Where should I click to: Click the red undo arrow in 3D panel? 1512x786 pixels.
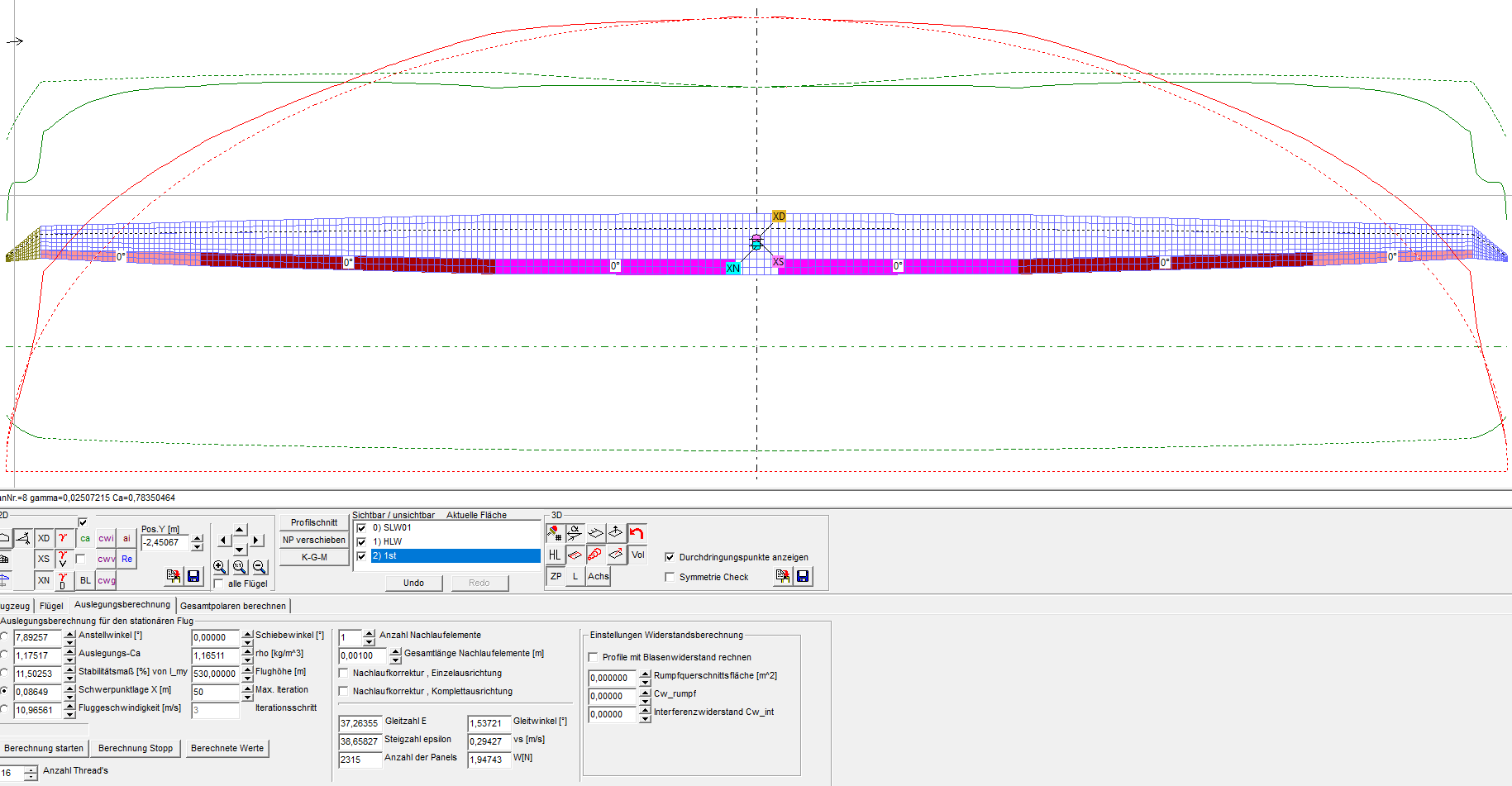pyautogui.click(x=637, y=533)
